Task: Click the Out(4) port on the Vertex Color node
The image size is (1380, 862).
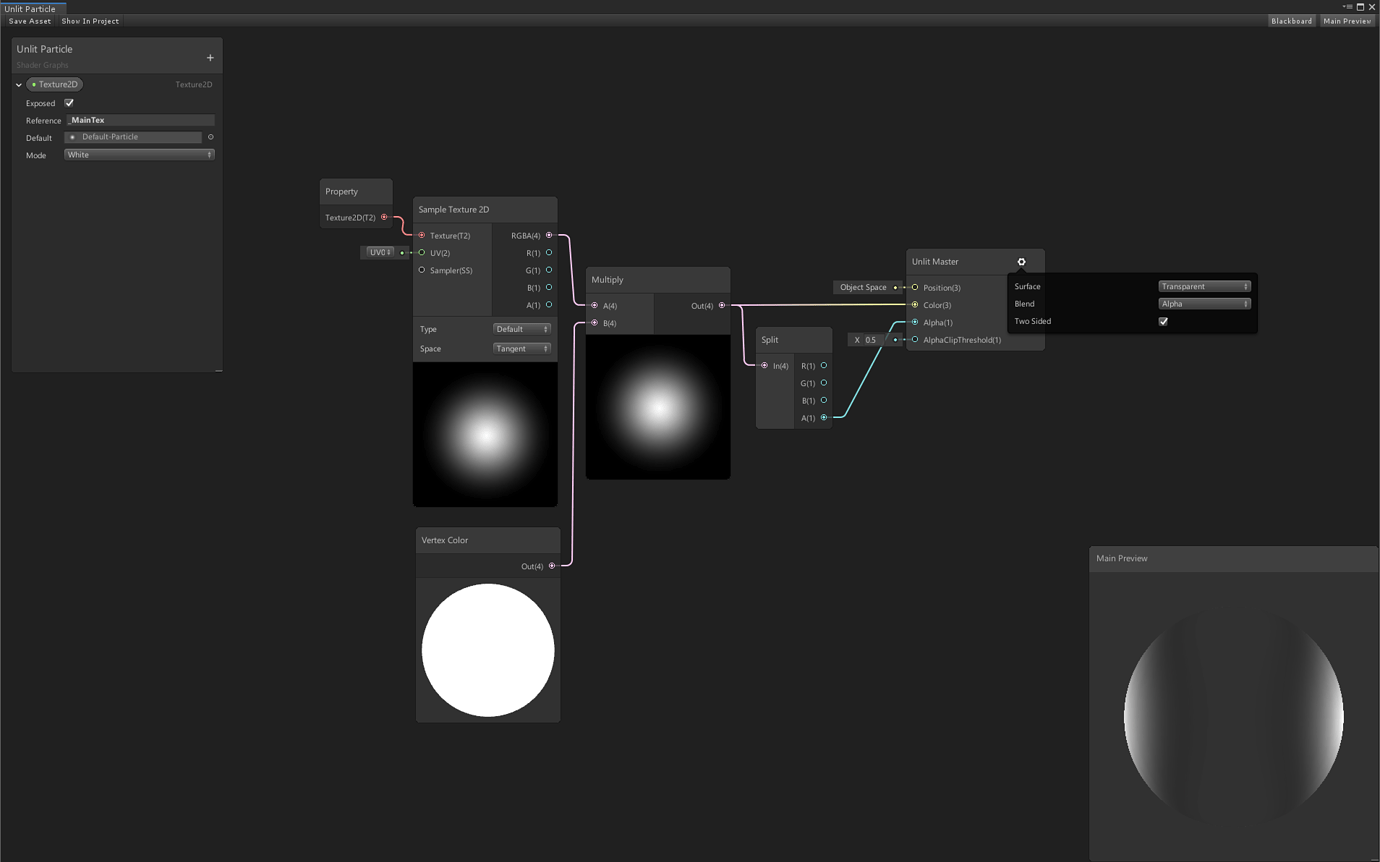Action: pyautogui.click(x=551, y=566)
